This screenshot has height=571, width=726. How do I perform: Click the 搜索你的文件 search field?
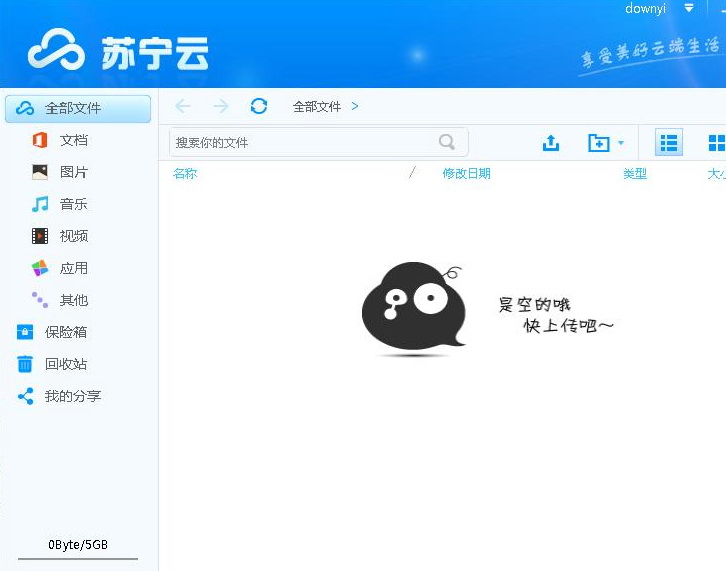coord(300,143)
